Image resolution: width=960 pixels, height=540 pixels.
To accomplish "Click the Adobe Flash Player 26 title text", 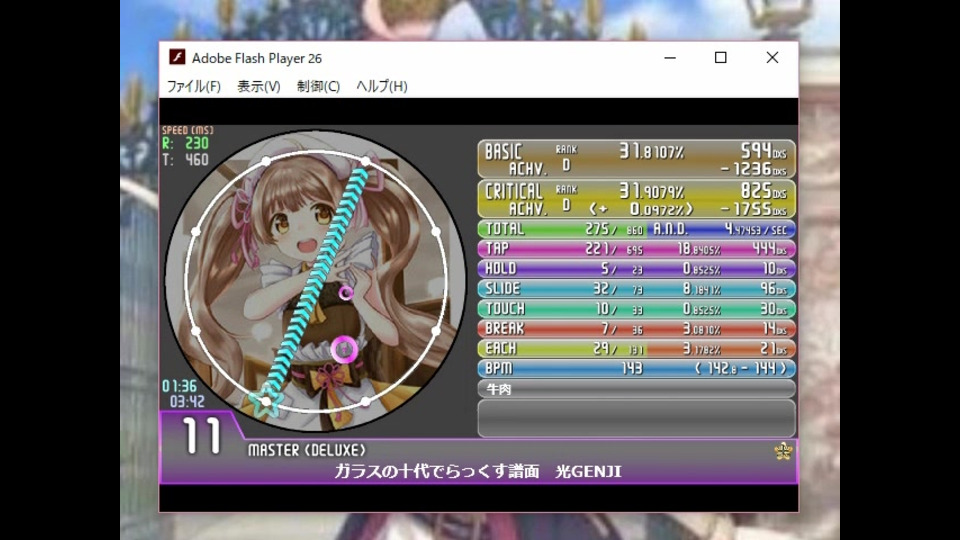I will pyautogui.click(x=257, y=58).
